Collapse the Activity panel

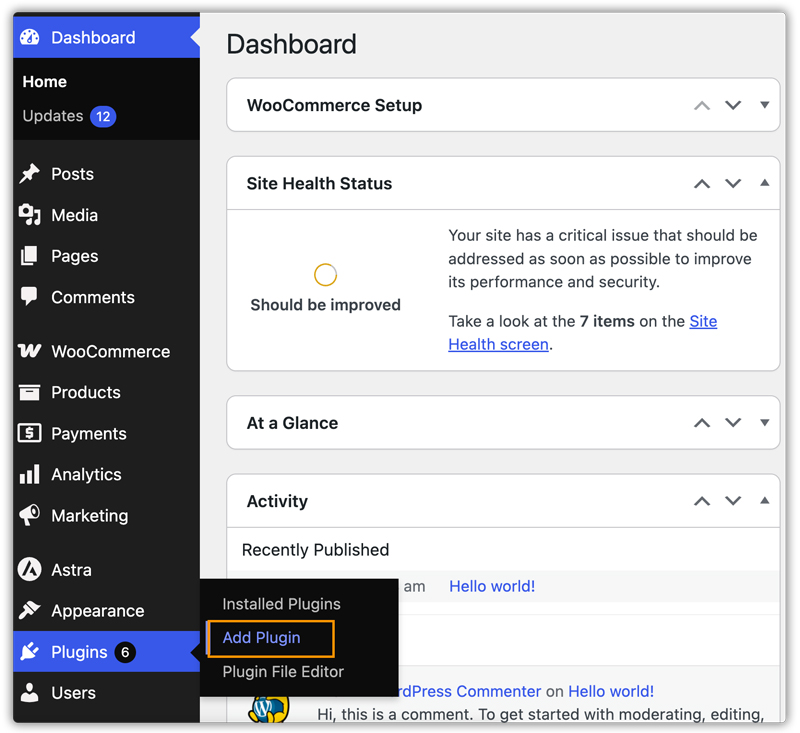764,500
